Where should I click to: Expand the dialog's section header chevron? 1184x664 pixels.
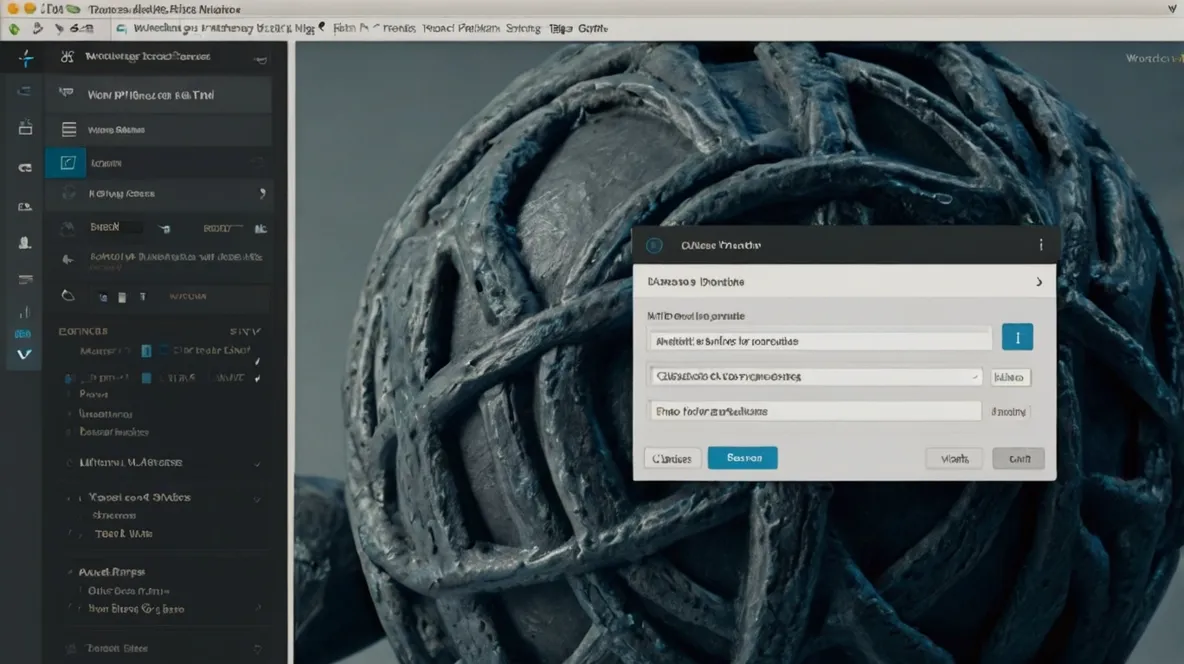pos(1039,282)
